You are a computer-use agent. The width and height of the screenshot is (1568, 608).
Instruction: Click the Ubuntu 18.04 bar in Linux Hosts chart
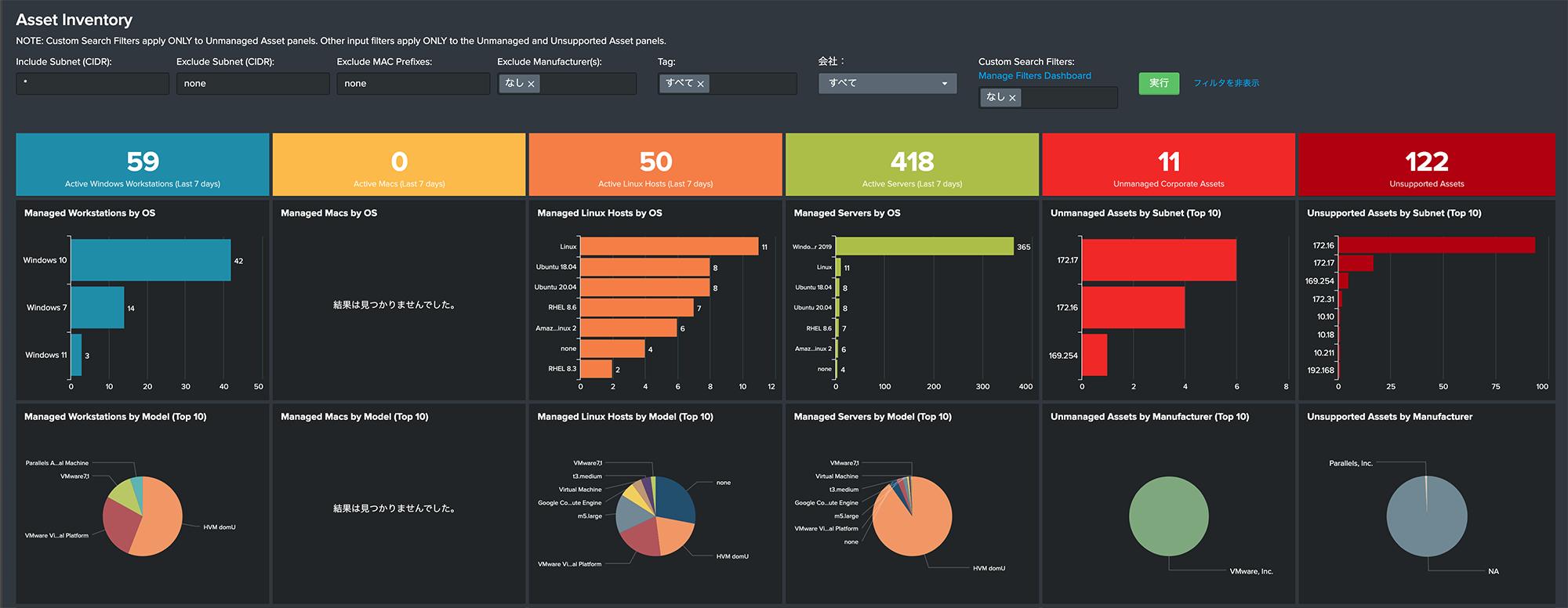point(644,267)
